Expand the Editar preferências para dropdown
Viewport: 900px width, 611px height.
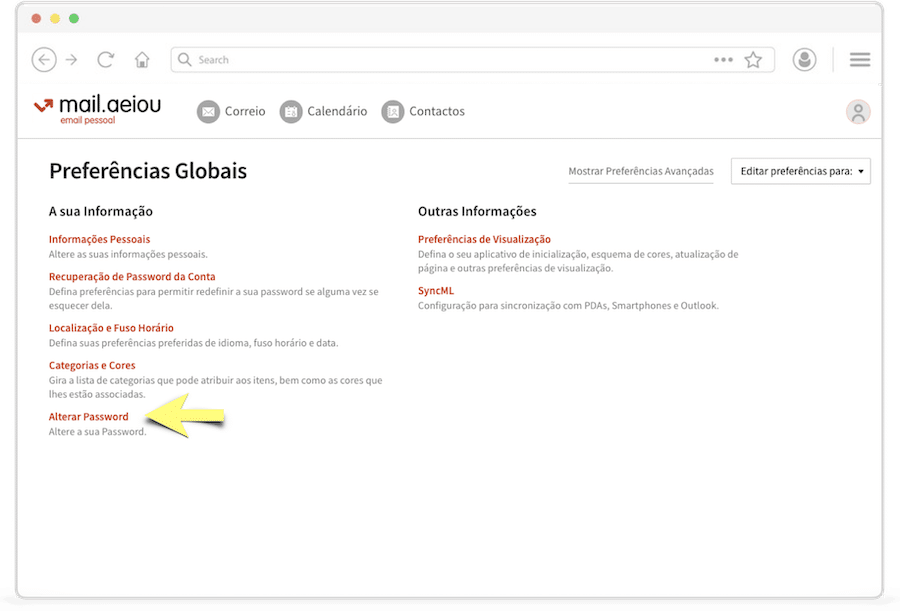[x=800, y=171]
